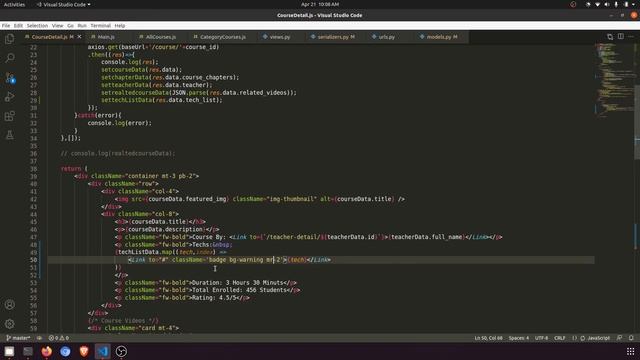Open the Extensions view
Image resolution: width=640 pixels, height=360 pixels.
9,116
